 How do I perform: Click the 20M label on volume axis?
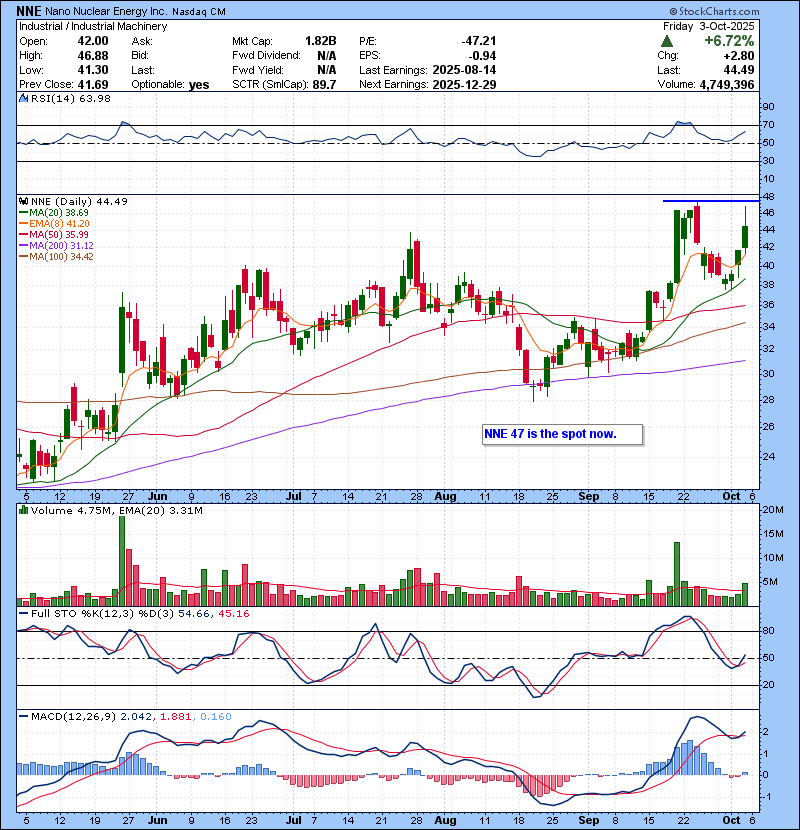click(773, 510)
